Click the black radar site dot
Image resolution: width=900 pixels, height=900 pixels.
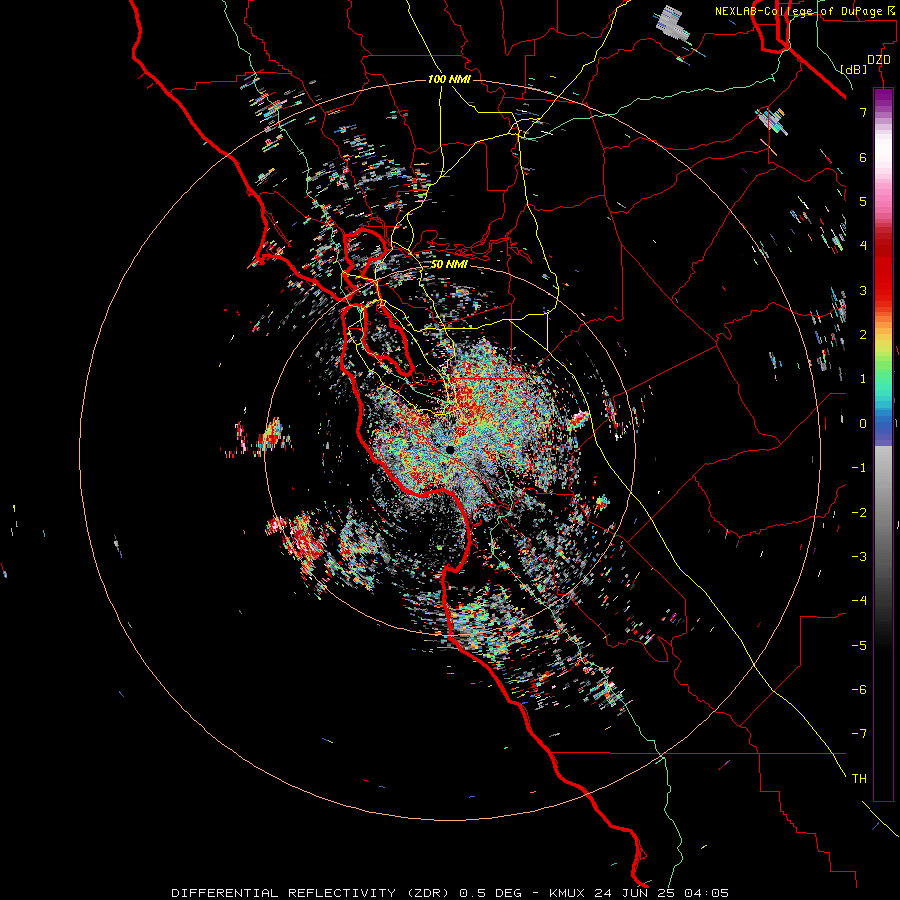point(450,449)
